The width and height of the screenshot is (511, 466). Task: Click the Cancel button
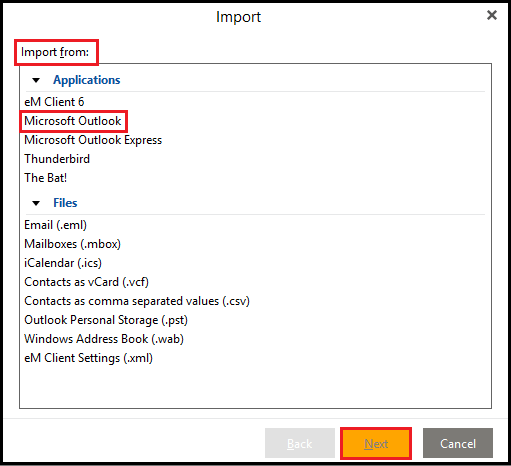458,443
